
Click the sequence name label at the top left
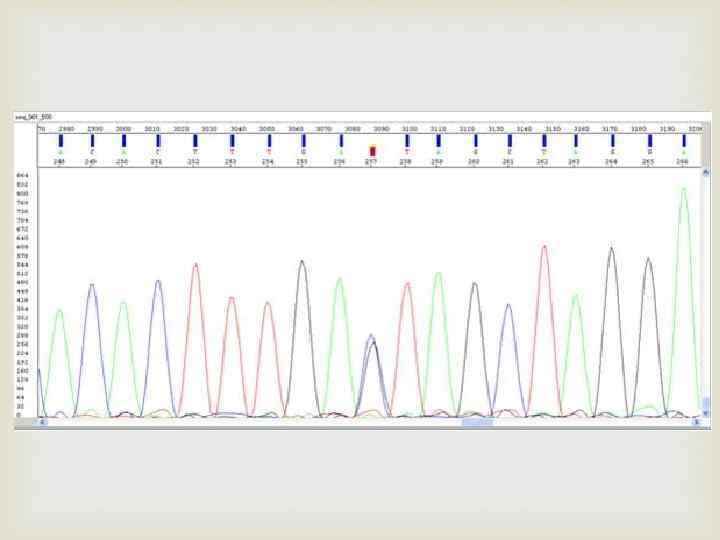coord(34,117)
